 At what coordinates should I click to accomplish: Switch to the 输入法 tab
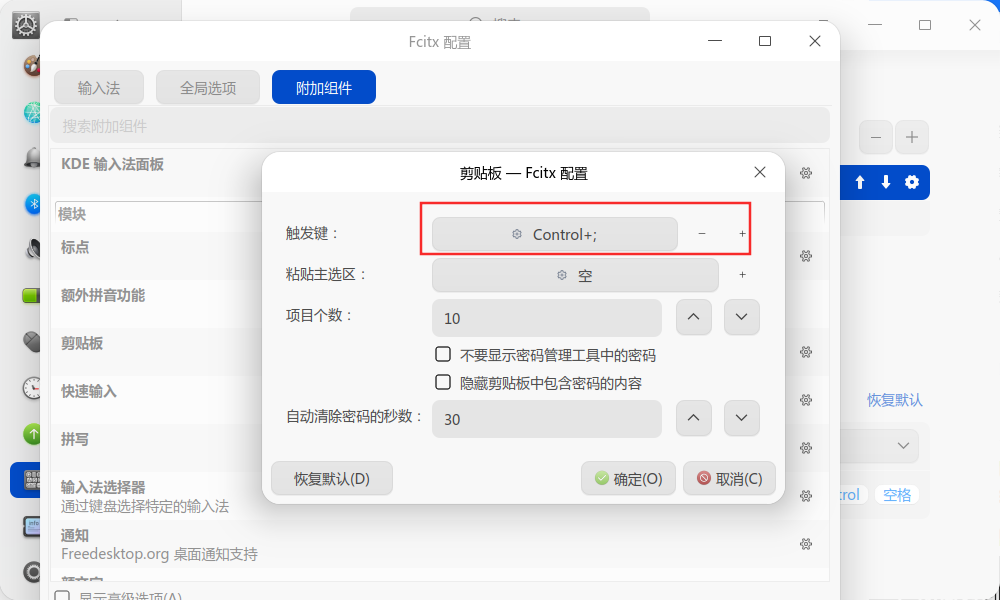click(99, 87)
